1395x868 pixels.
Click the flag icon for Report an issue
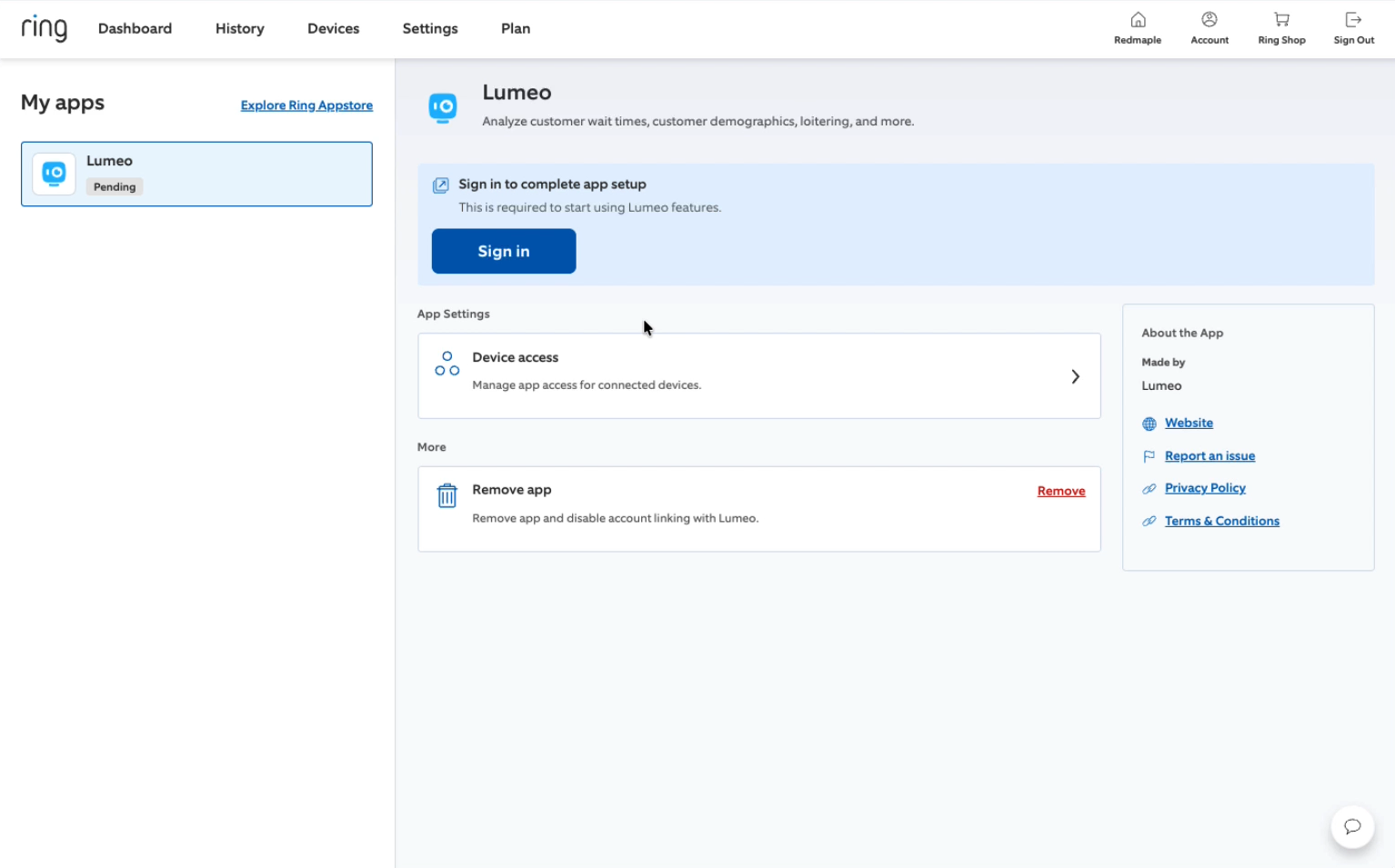pos(1149,456)
